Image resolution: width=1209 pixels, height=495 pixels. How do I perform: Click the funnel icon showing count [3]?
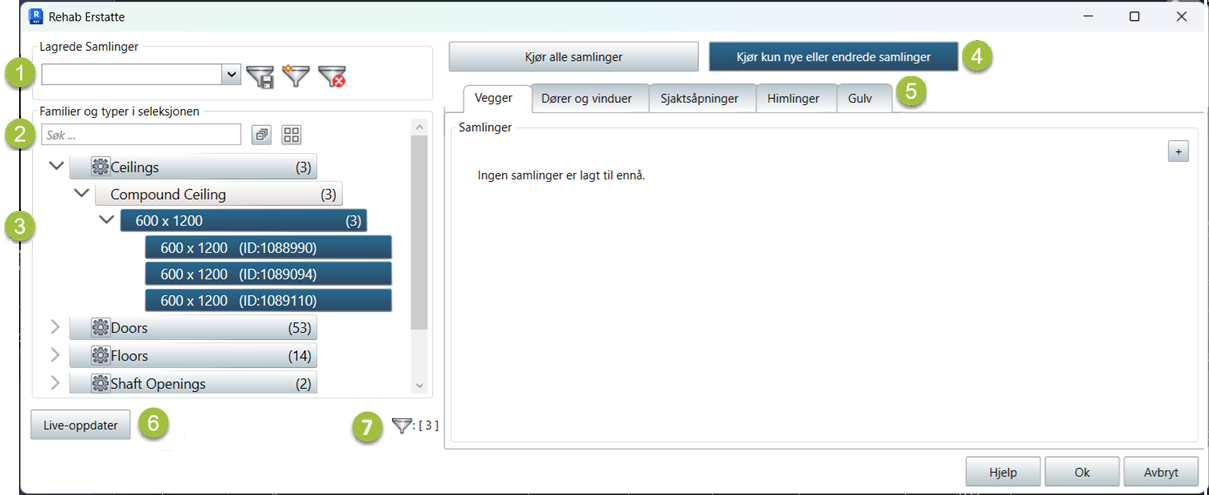point(401,426)
